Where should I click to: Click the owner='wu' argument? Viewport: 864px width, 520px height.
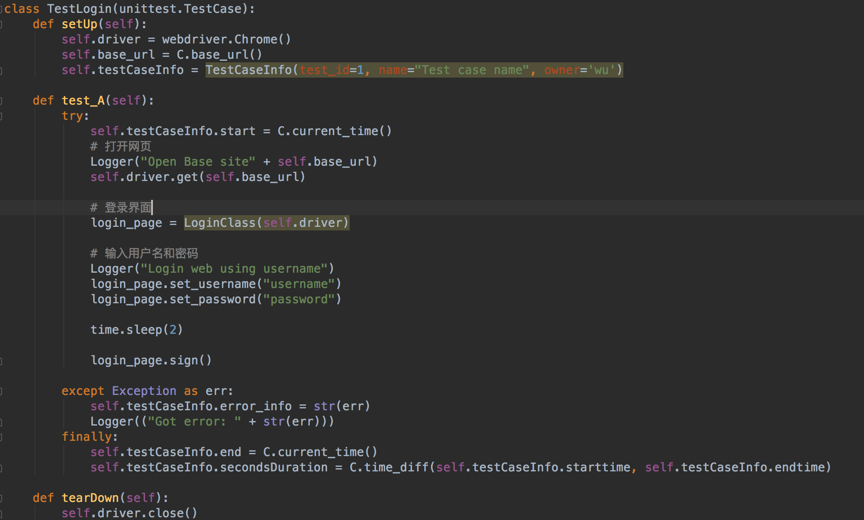coord(580,70)
